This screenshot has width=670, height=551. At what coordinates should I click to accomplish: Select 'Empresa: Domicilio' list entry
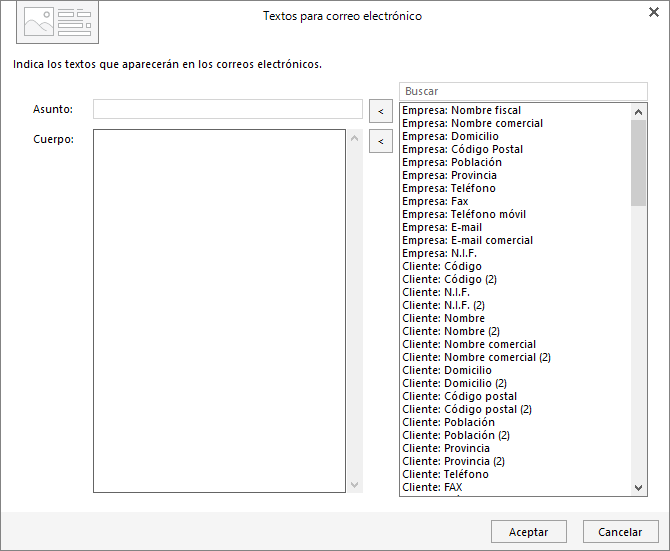(516, 136)
